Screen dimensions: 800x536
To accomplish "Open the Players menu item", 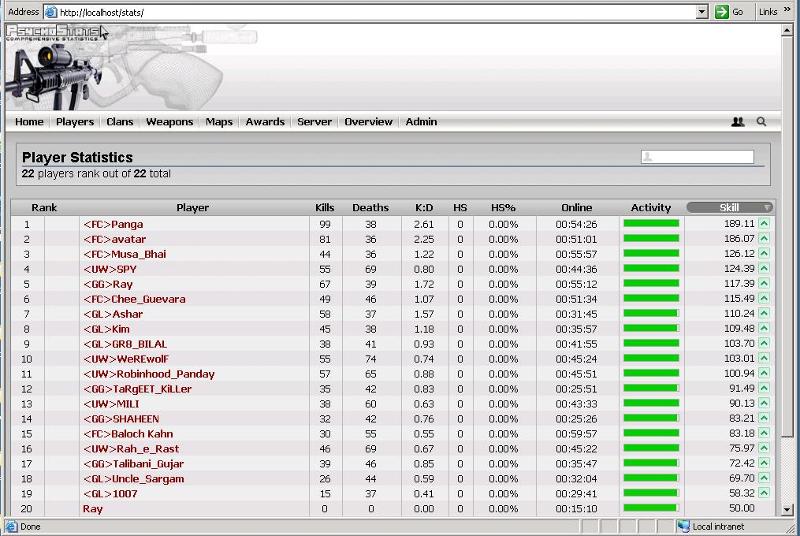I will [x=75, y=121].
